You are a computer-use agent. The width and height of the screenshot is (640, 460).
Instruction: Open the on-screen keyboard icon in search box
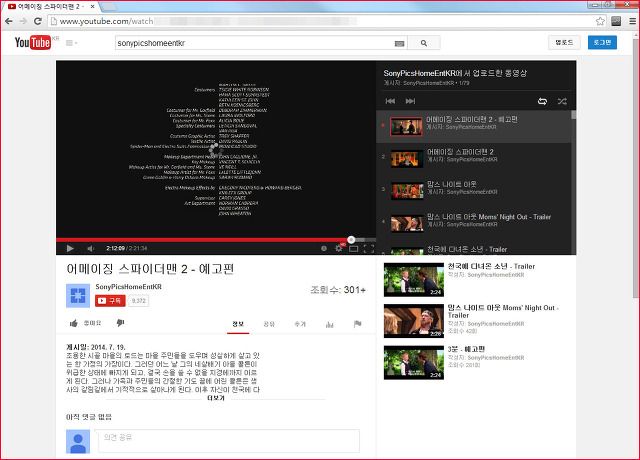pyautogui.click(x=400, y=43)
